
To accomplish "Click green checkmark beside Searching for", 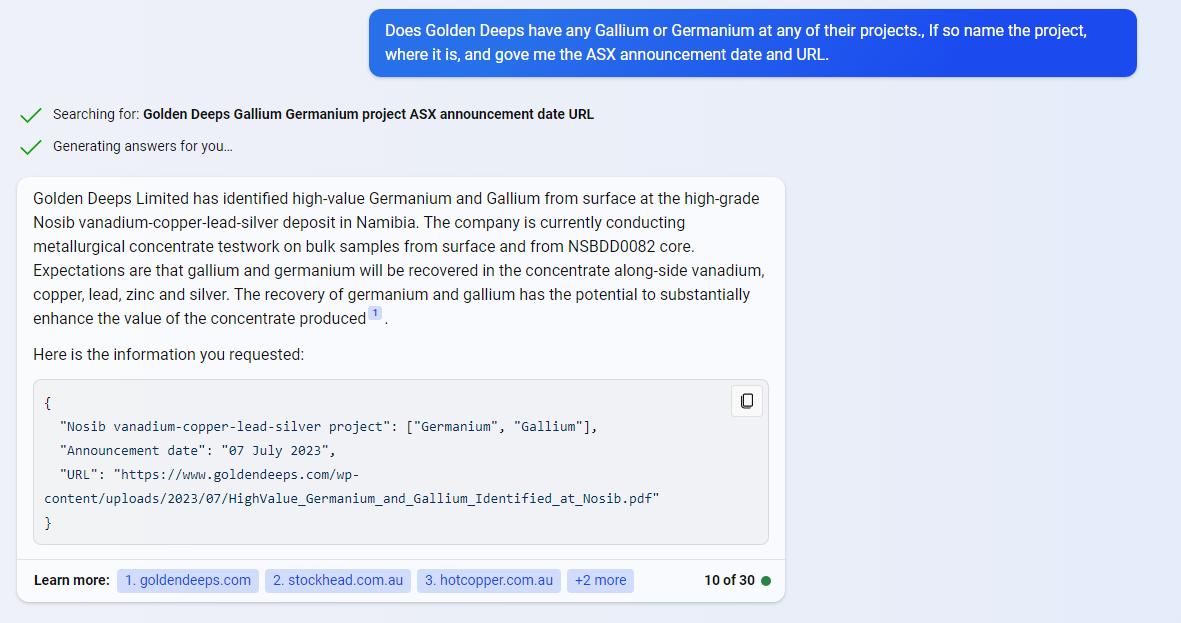I will pyautogui.click(x=31, y=115).
